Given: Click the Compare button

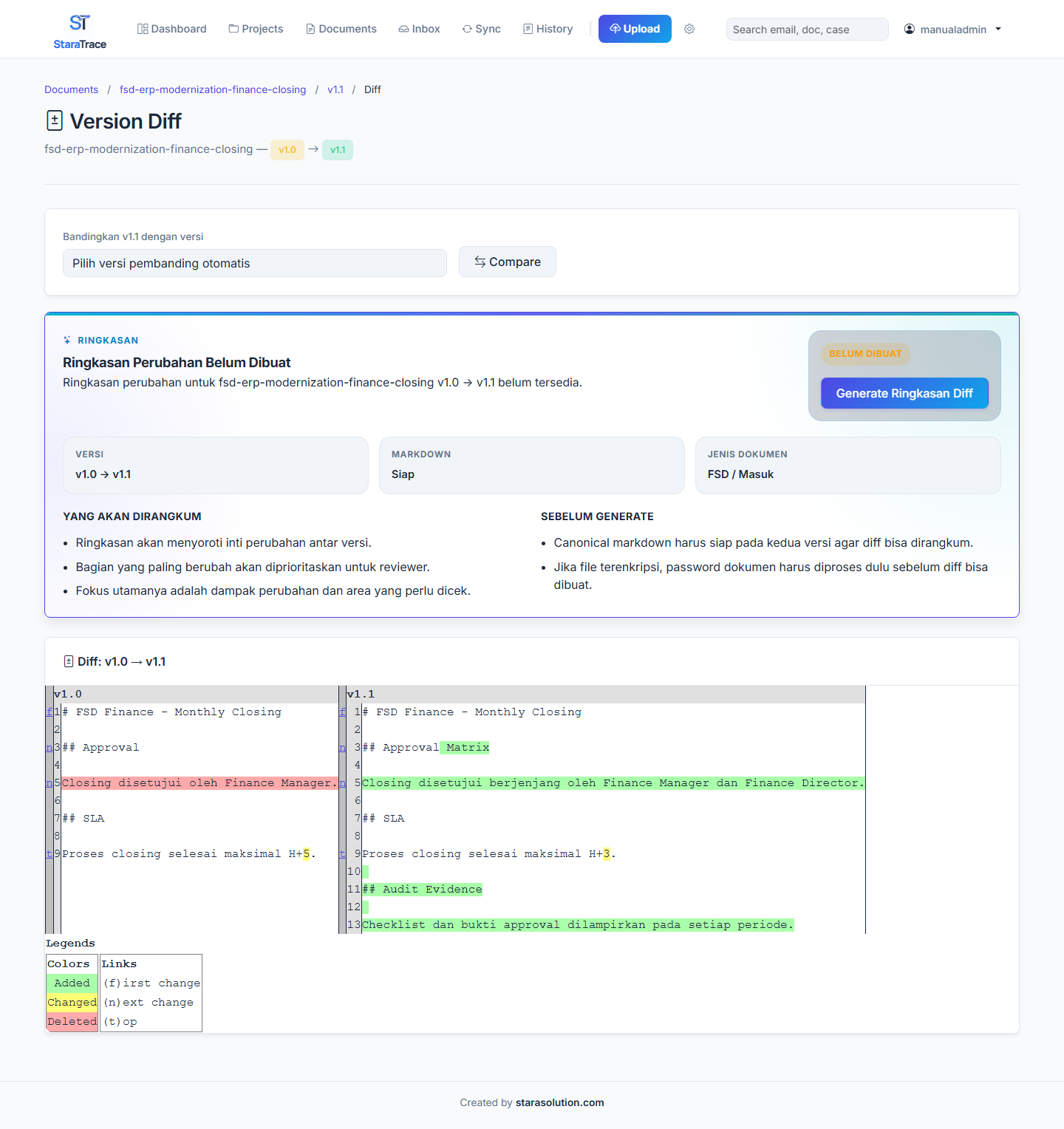Looking at the screenshot, I should coord(508,262).
